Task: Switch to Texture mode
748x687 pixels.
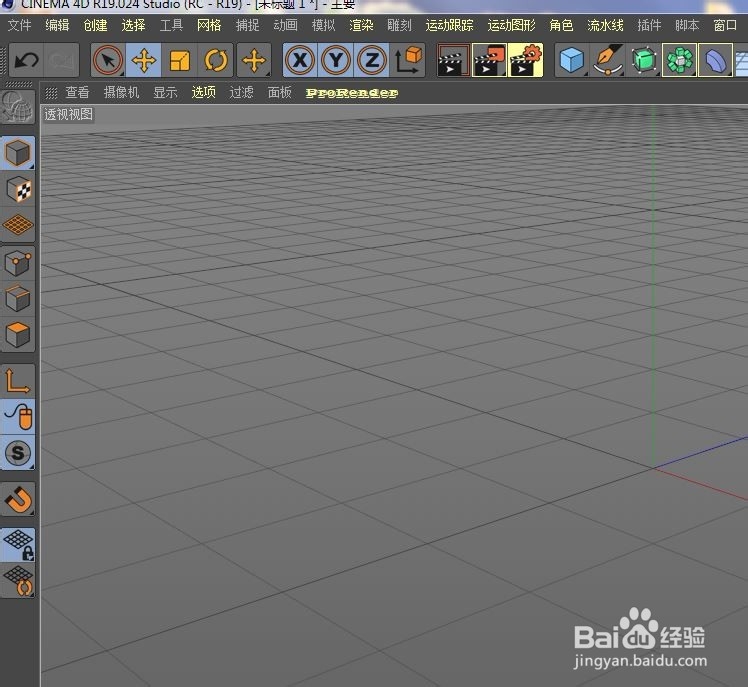Action: tap(18, 189)
